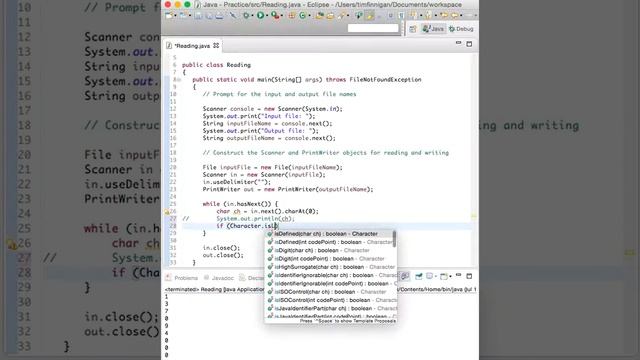Viewport: 640px width, 360px height.
Task: Click the New file toolbar icon
Action: click(x=169, y=16)
